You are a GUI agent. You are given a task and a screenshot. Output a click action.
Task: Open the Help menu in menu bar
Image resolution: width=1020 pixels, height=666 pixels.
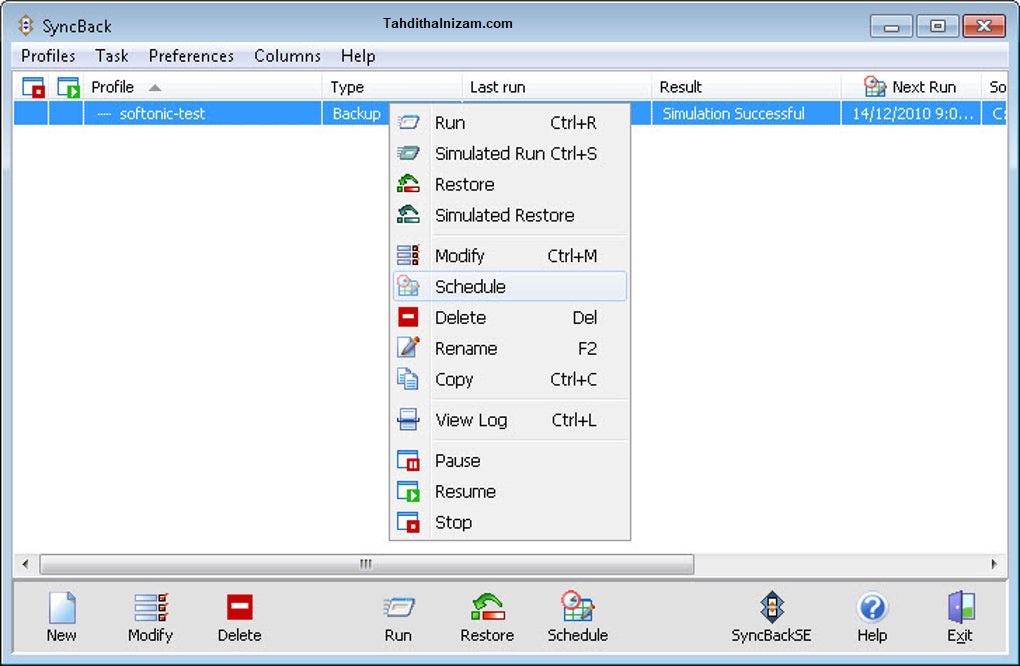pyautogui.click(x=358, y=56)
